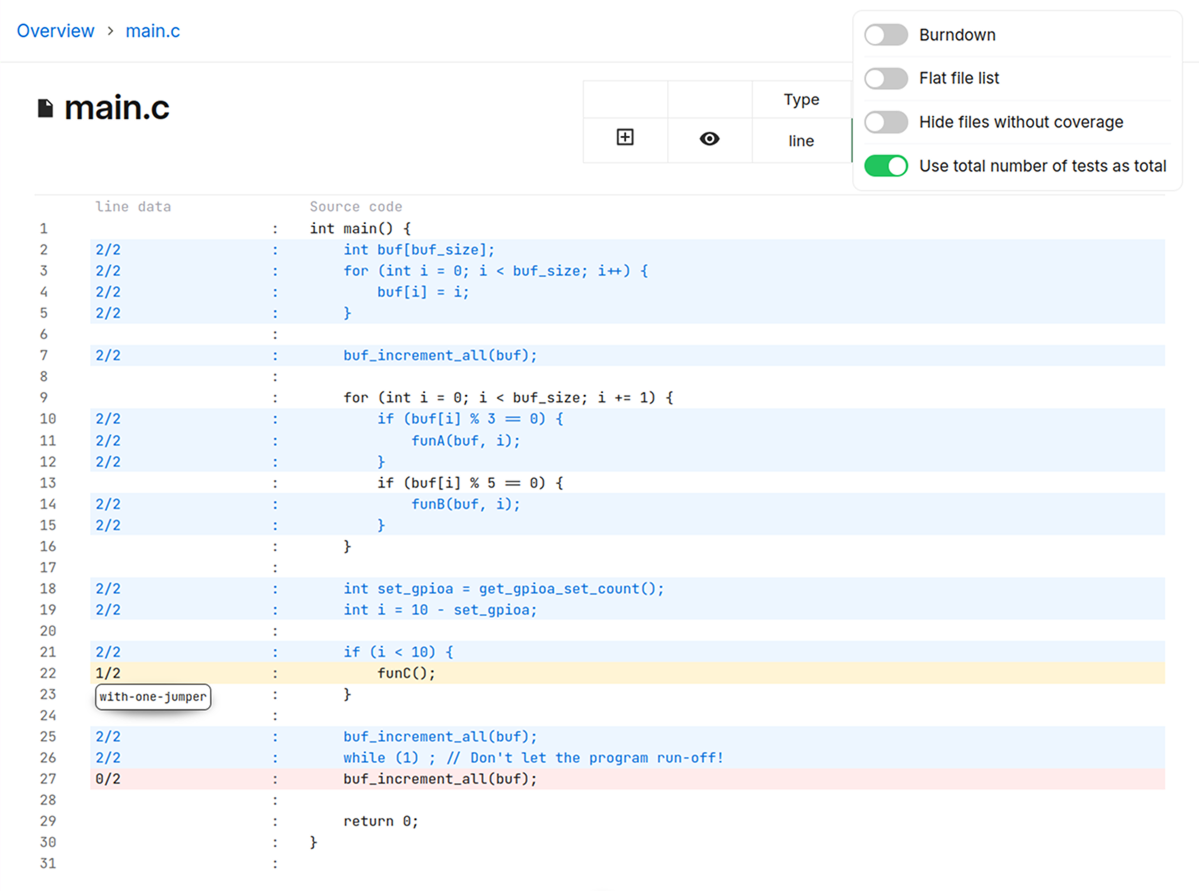Click 'int set_gpioa = get_gpioa_set_count();' line
1199x891 pixels.
pos(504,589)
